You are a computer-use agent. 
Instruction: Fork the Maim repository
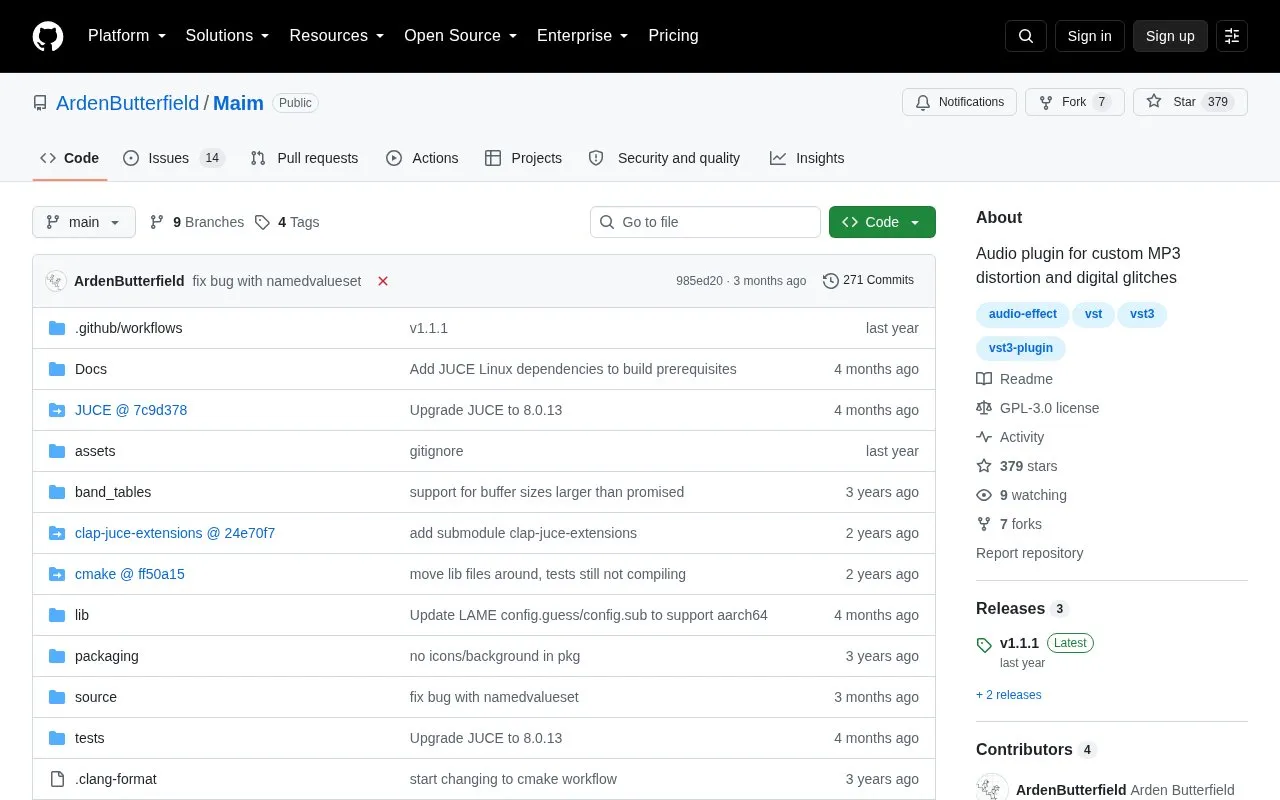coord(1075,102)
